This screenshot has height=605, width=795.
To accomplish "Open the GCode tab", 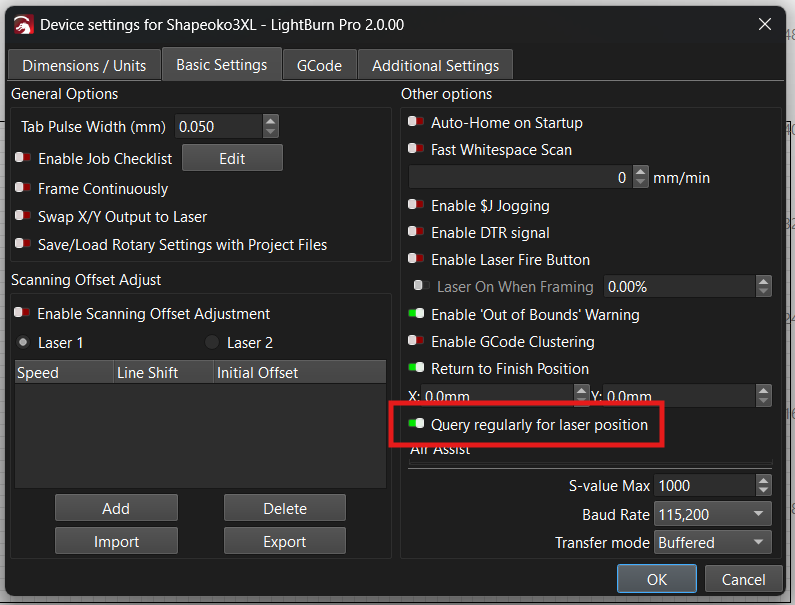I will [x=319, y=65].
